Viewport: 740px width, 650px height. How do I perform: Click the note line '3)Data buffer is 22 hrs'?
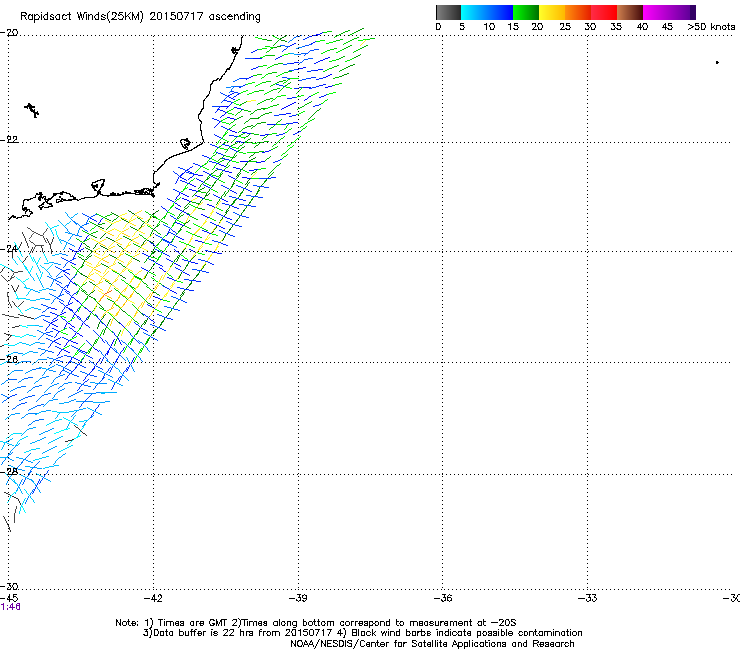coord(362,633)
